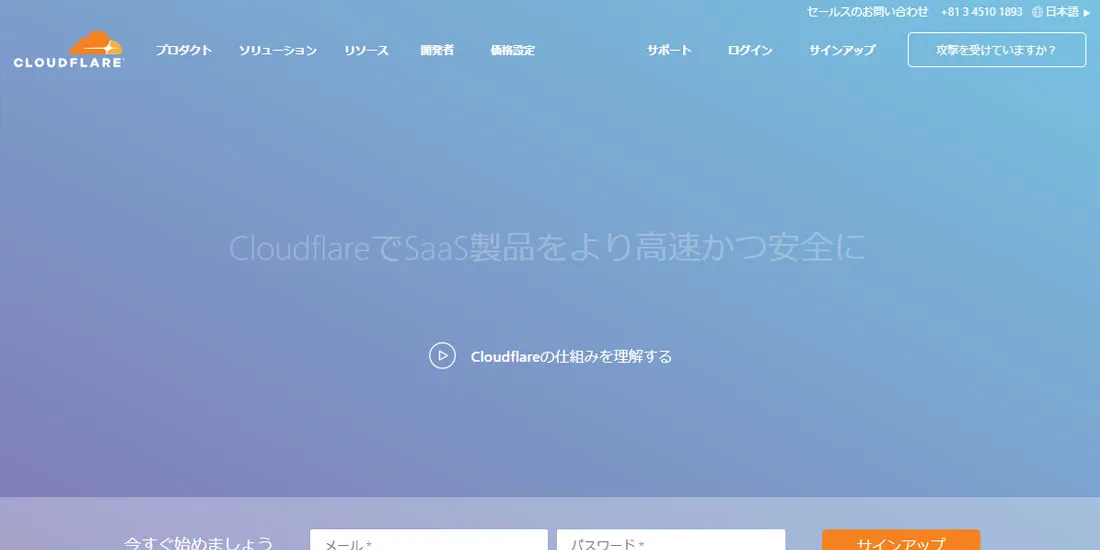Play the Cloudflare overview video circle icon

[x=442, y=356]
